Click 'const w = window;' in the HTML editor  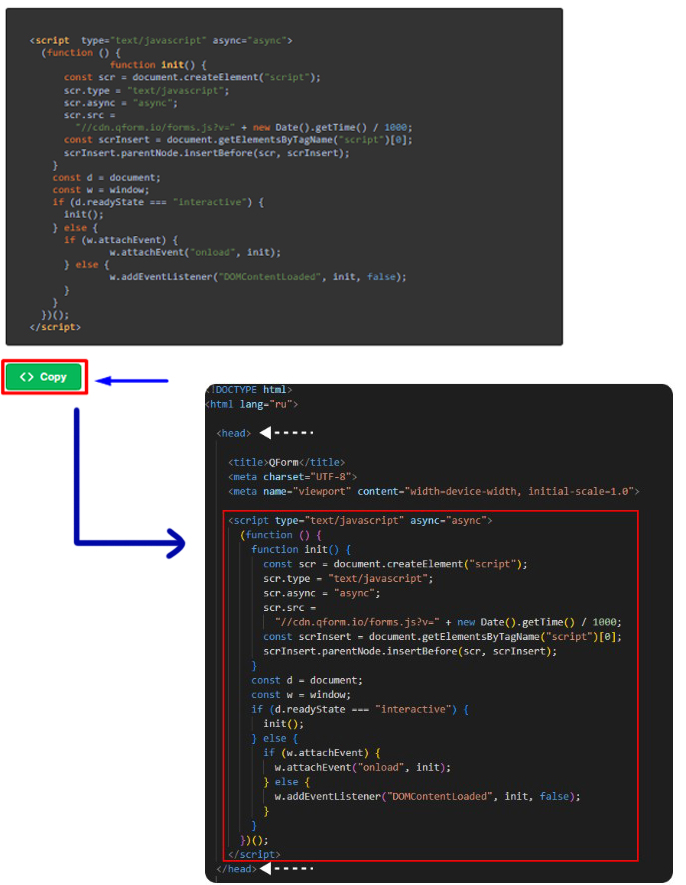click(301, 695)
